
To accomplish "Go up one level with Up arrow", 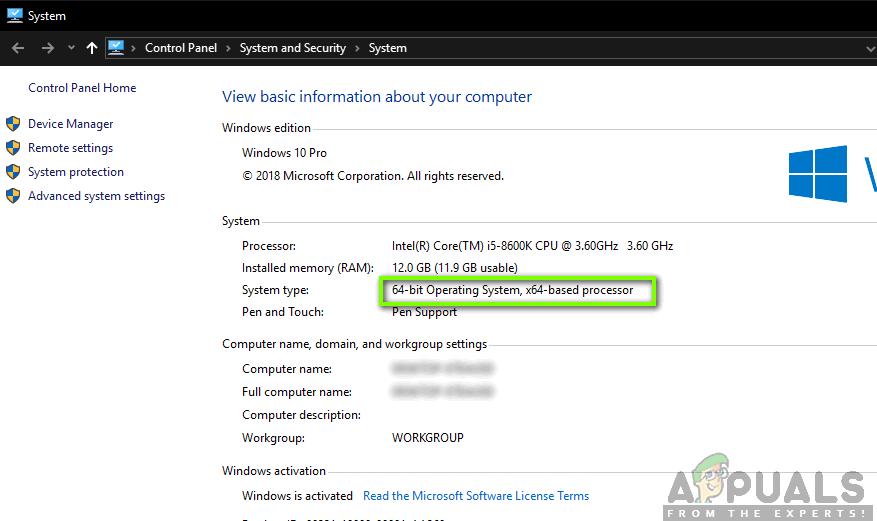I will (x=92, y=48).
